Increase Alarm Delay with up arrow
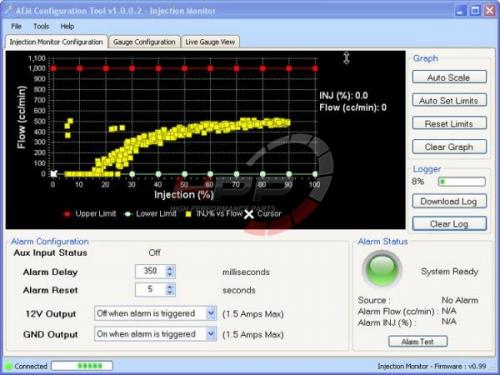The width and height of the screenshot is (500, 375). pos(170,268)
